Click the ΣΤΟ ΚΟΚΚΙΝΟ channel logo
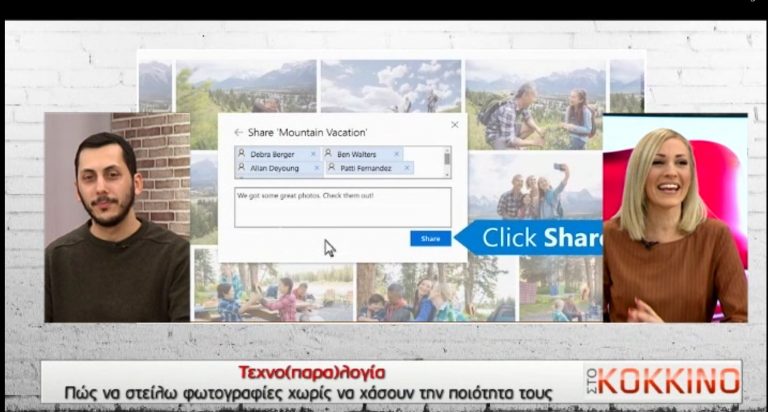The image size is (768, 412). (663, 380)
